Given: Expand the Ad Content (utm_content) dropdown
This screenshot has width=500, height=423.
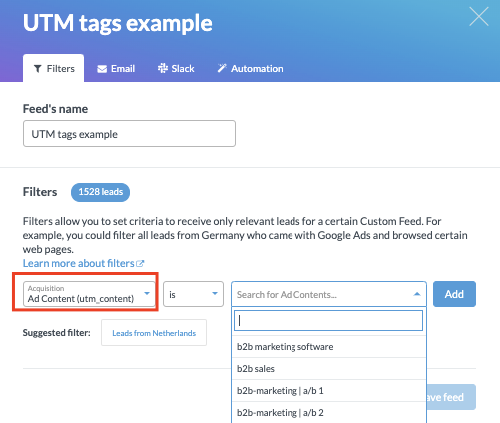Looking at the screenshot, I should [x=89, y=294].
